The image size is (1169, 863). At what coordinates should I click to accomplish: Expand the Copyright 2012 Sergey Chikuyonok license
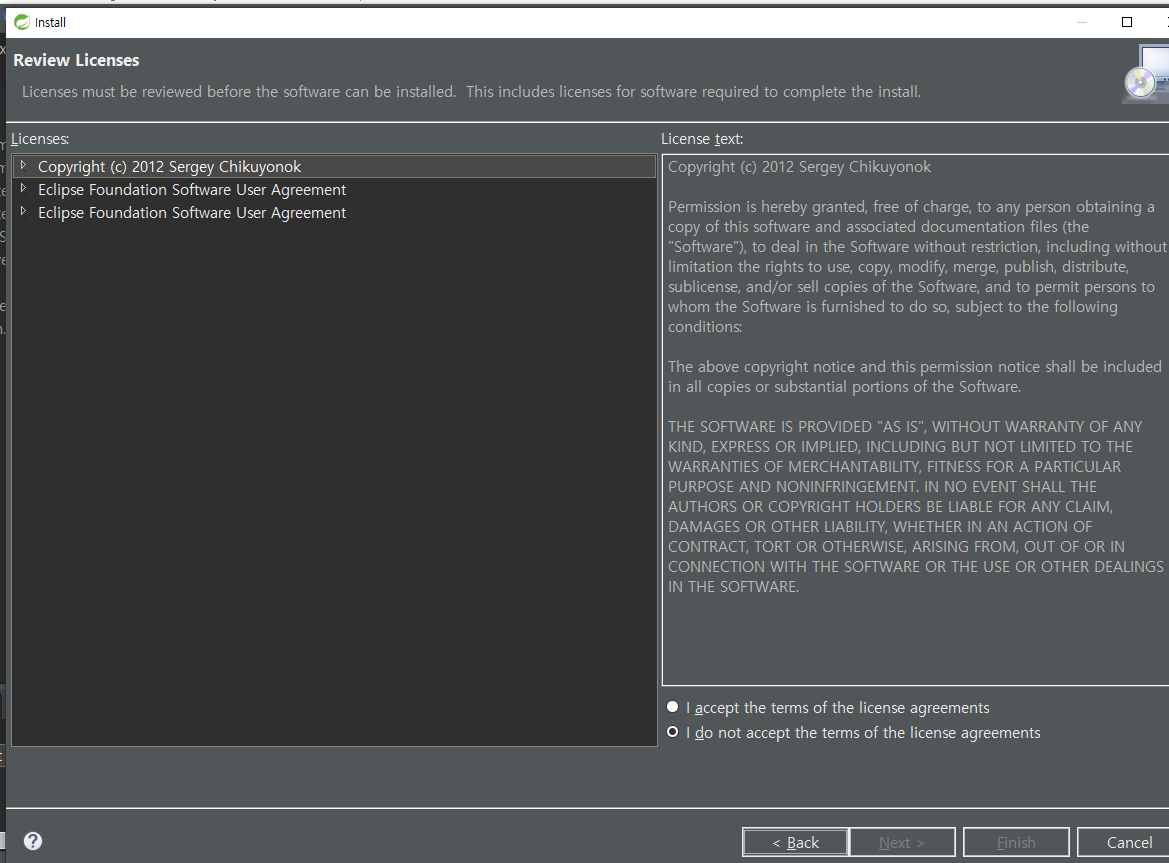(23, 165)
